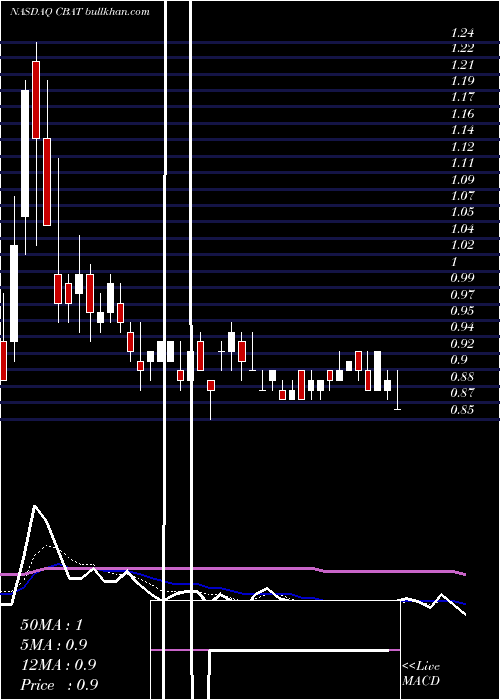Click the 1.02 price axis label
The width and height of the screenshot is (500, 700).
tap(462, 245)
